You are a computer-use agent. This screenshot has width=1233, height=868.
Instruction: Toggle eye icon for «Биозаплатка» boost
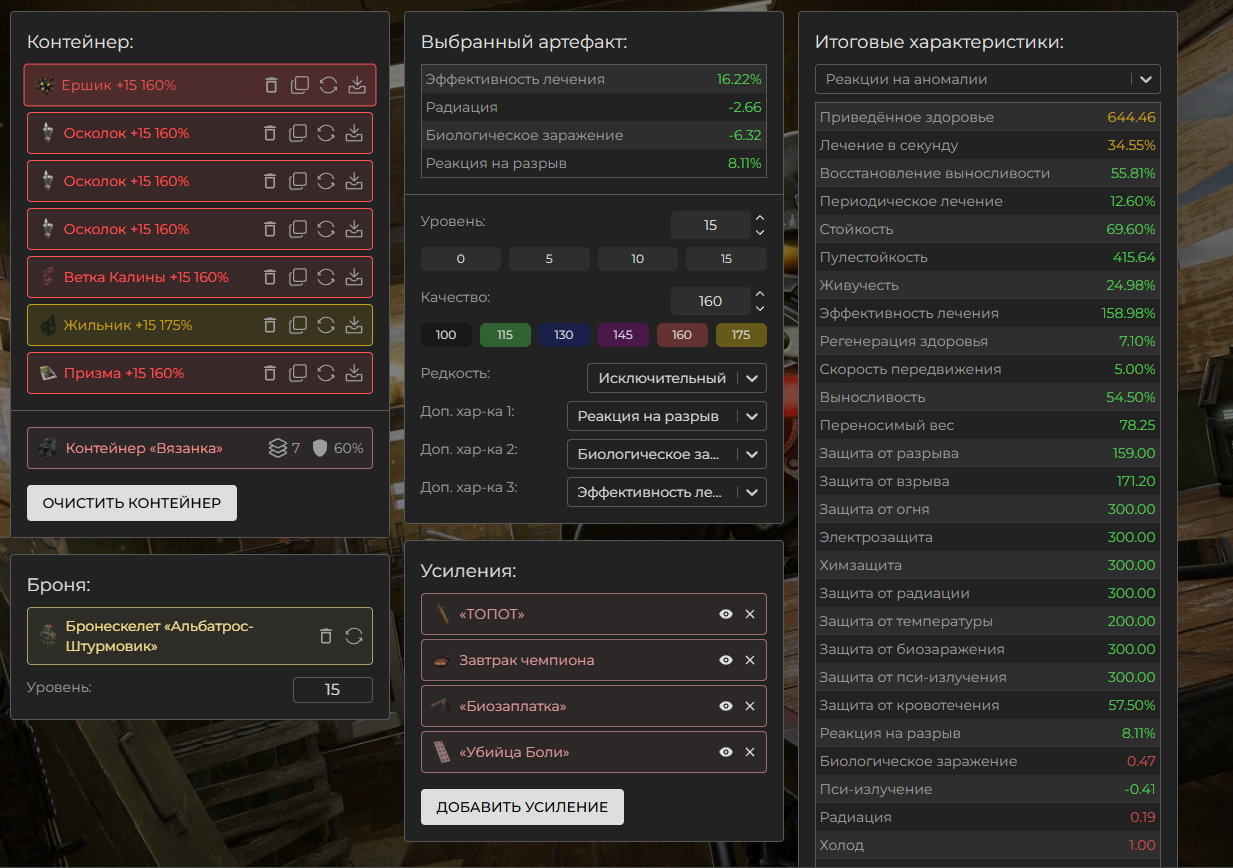coord(726,706)
